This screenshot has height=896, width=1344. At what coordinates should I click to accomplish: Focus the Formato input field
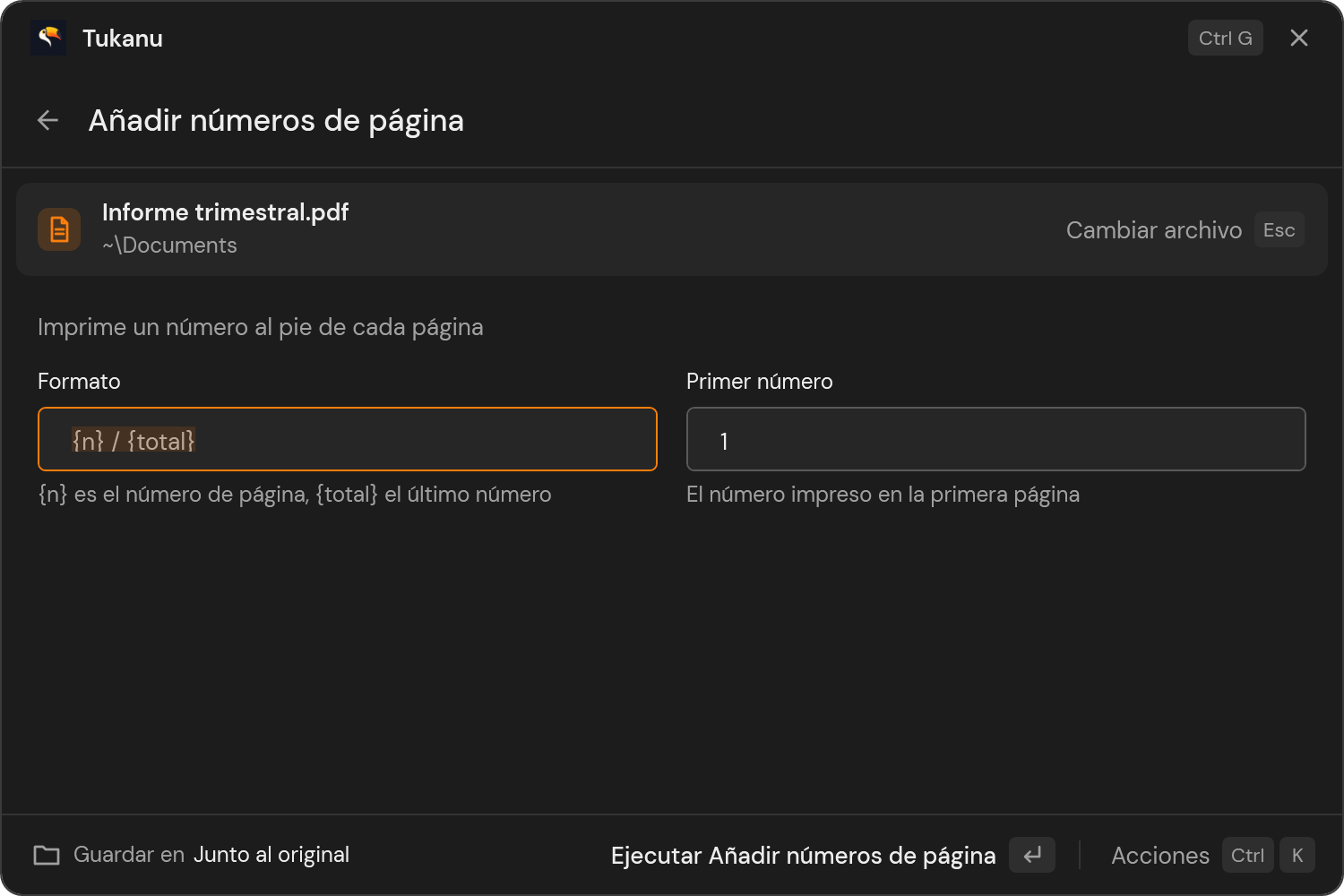[x=348, y=439]
